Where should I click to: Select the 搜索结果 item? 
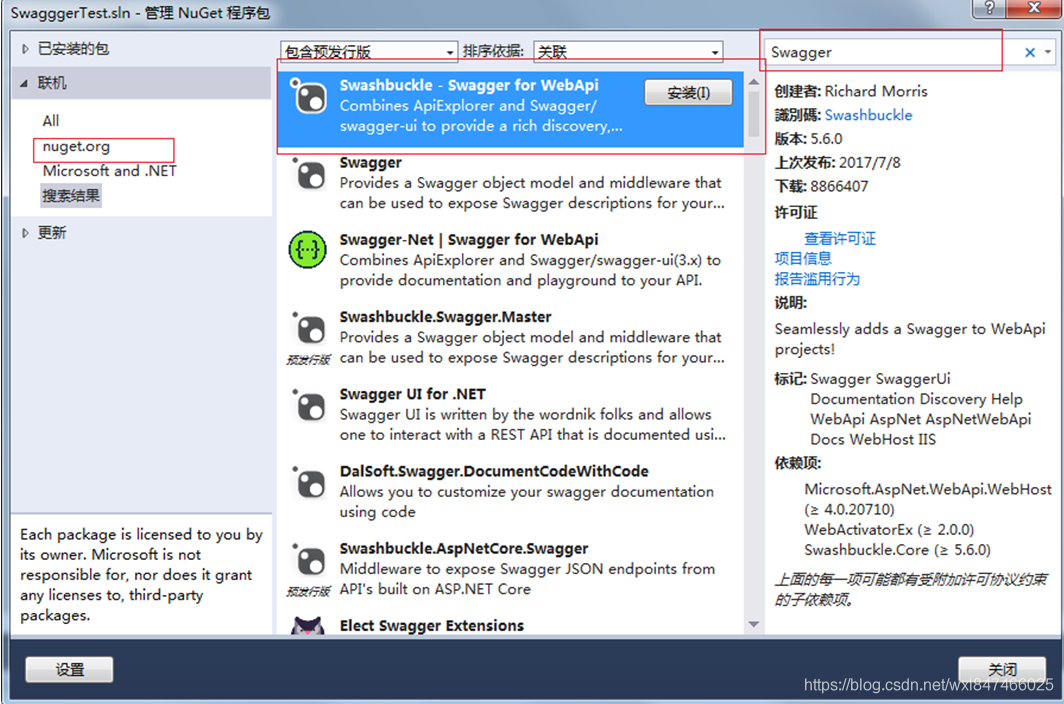tap(71, 196)
